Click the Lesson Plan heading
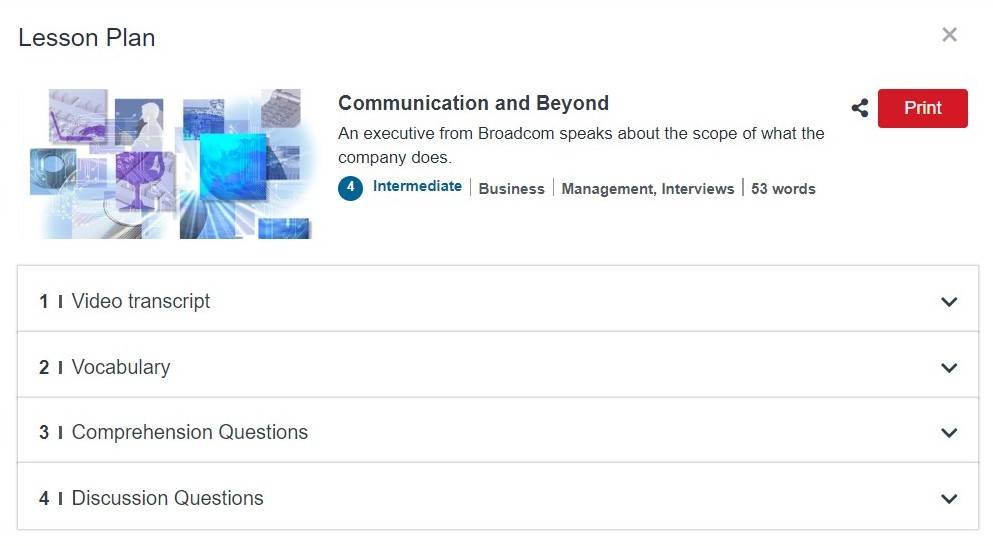 click(87, 38)
